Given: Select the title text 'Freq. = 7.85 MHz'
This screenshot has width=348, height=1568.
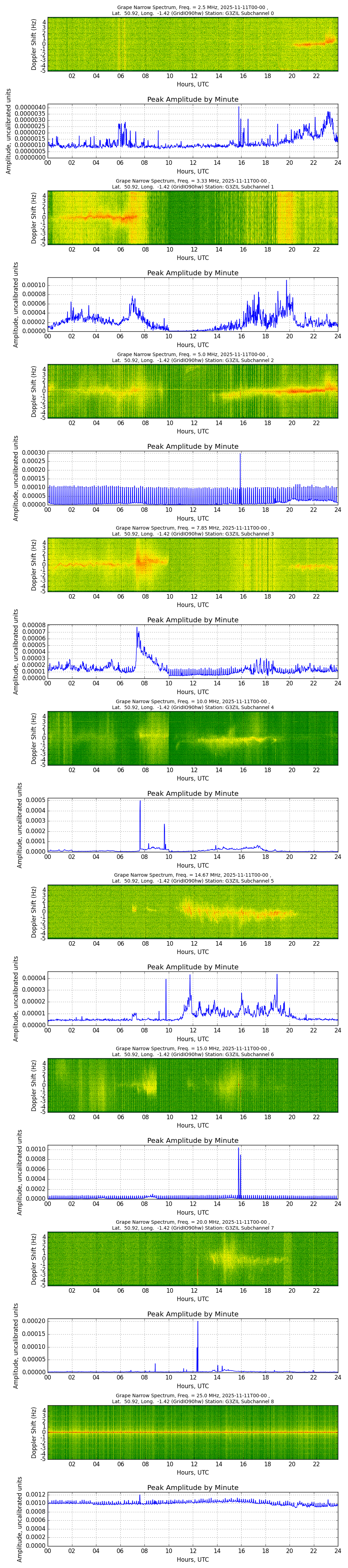Looking at the screenshot, I should click(x=199, y=528).
